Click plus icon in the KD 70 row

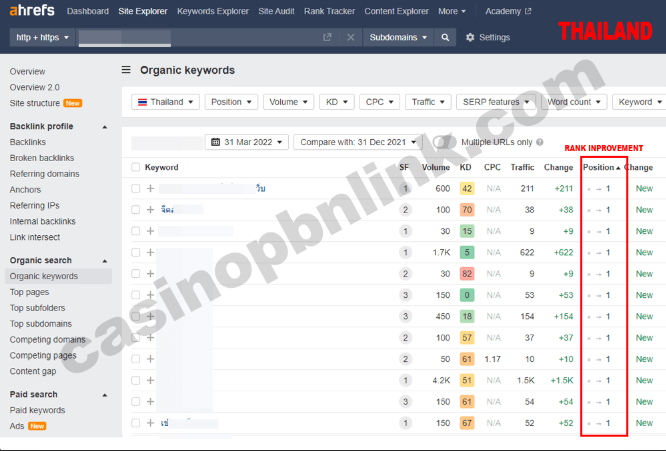tap(150, 210)
